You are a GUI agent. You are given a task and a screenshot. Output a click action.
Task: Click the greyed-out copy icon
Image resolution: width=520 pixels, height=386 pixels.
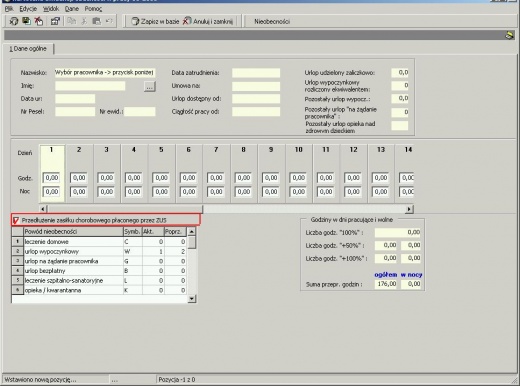click(71, 21)
